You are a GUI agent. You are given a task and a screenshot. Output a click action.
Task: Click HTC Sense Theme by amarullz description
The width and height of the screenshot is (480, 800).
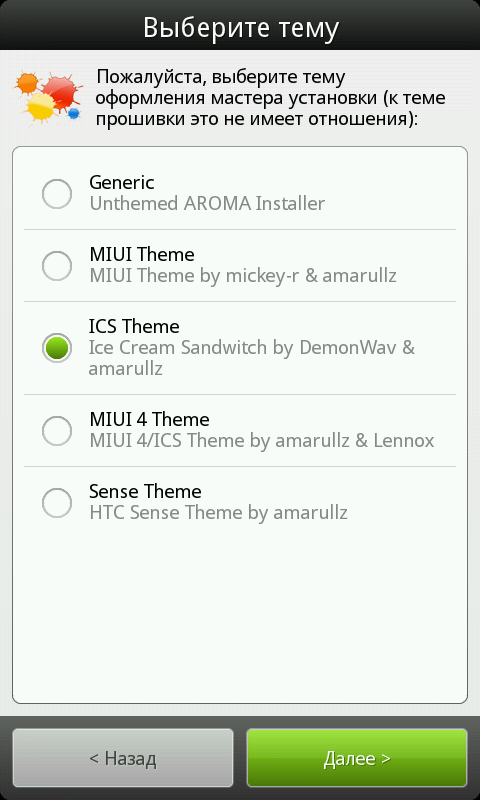(218, 513)
